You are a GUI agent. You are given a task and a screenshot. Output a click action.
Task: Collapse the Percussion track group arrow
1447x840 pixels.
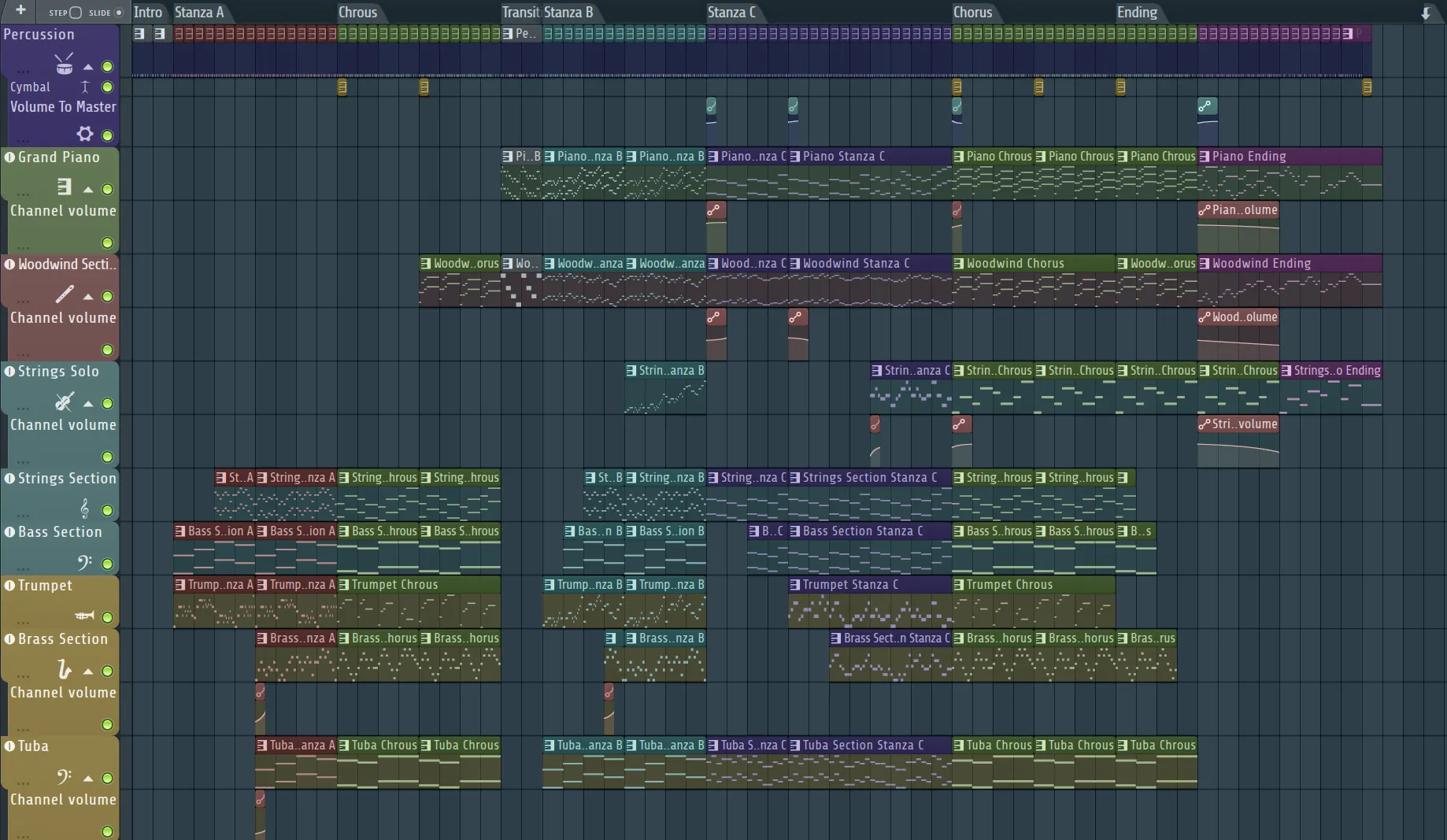click(x=88, y=68)
